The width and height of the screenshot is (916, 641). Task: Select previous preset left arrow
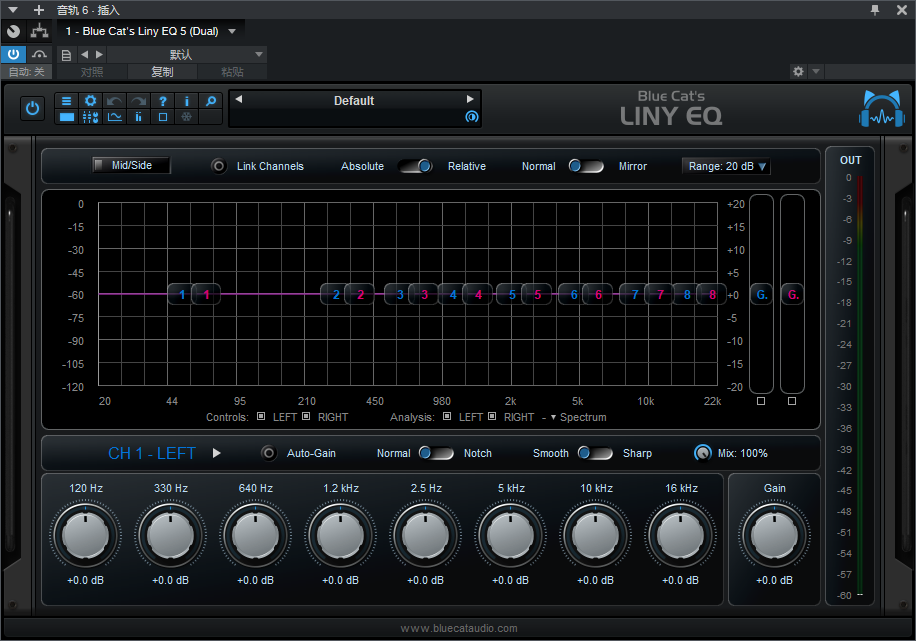coord(238,99)
